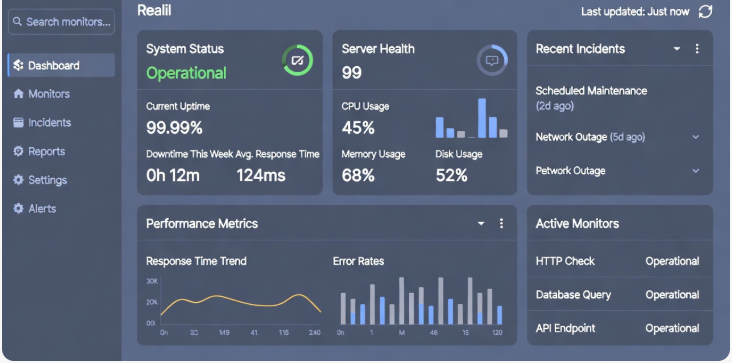Open Recent Incidents dropdown arrow
This screenshot has width=732, height=363.
point(676,49)
